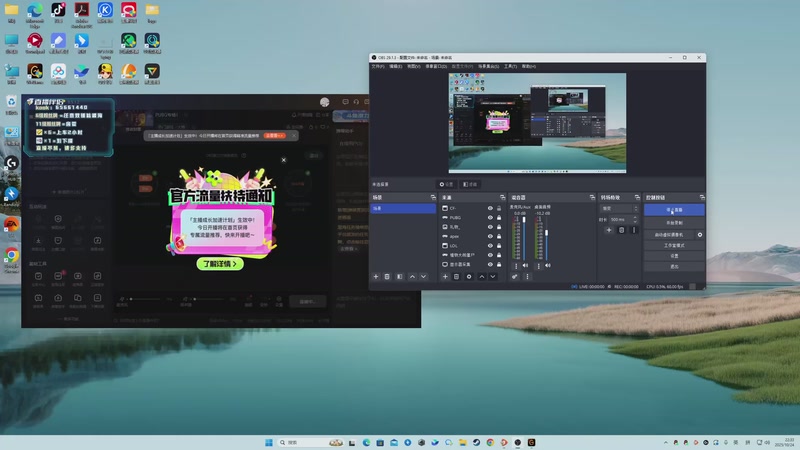Screen dimensions: 800x450
Task: Mute the Mic/Aux channel speaker icon
Action: click(526, 265)
